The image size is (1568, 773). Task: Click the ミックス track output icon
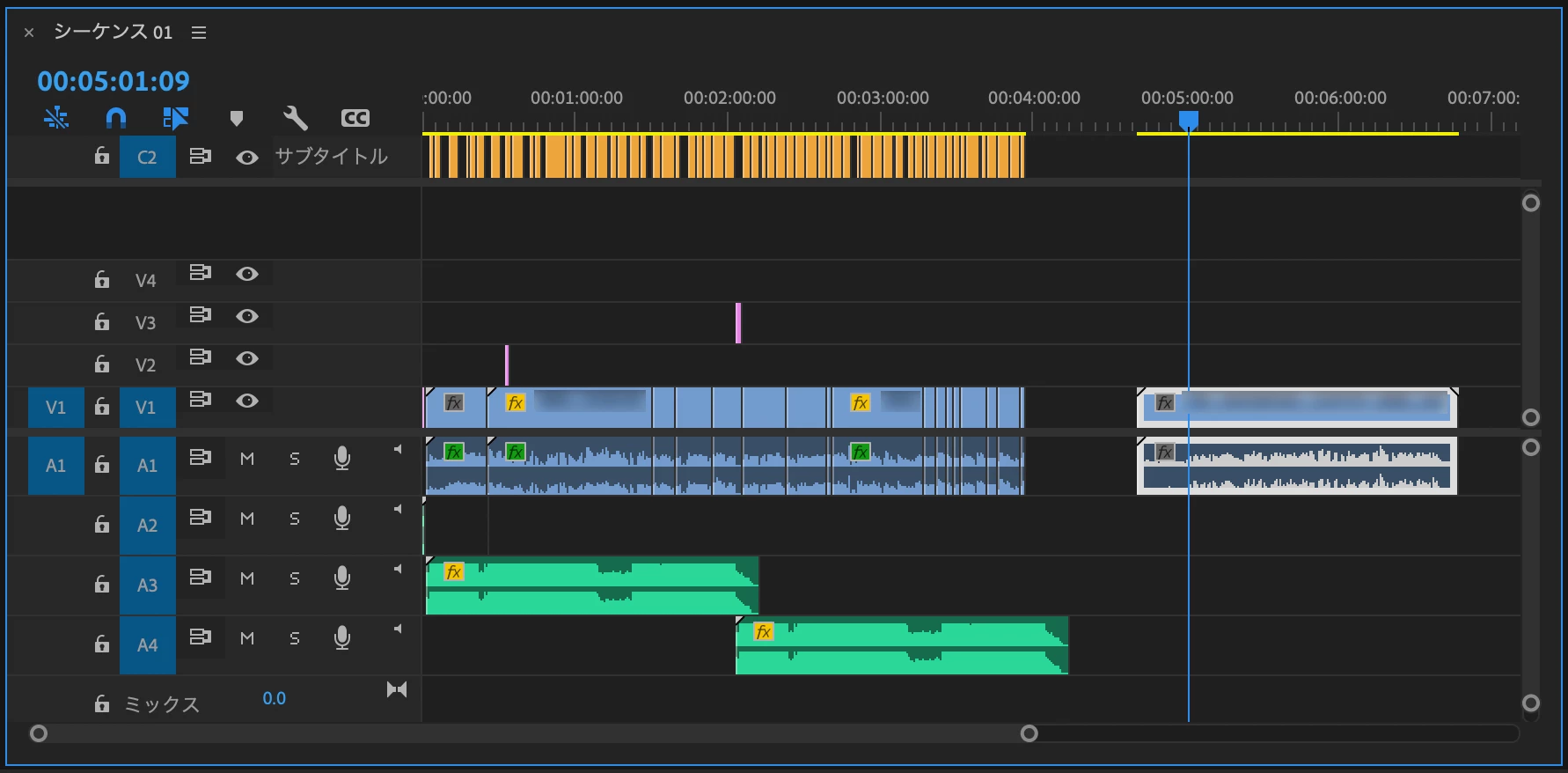click(x=397, y=689)
